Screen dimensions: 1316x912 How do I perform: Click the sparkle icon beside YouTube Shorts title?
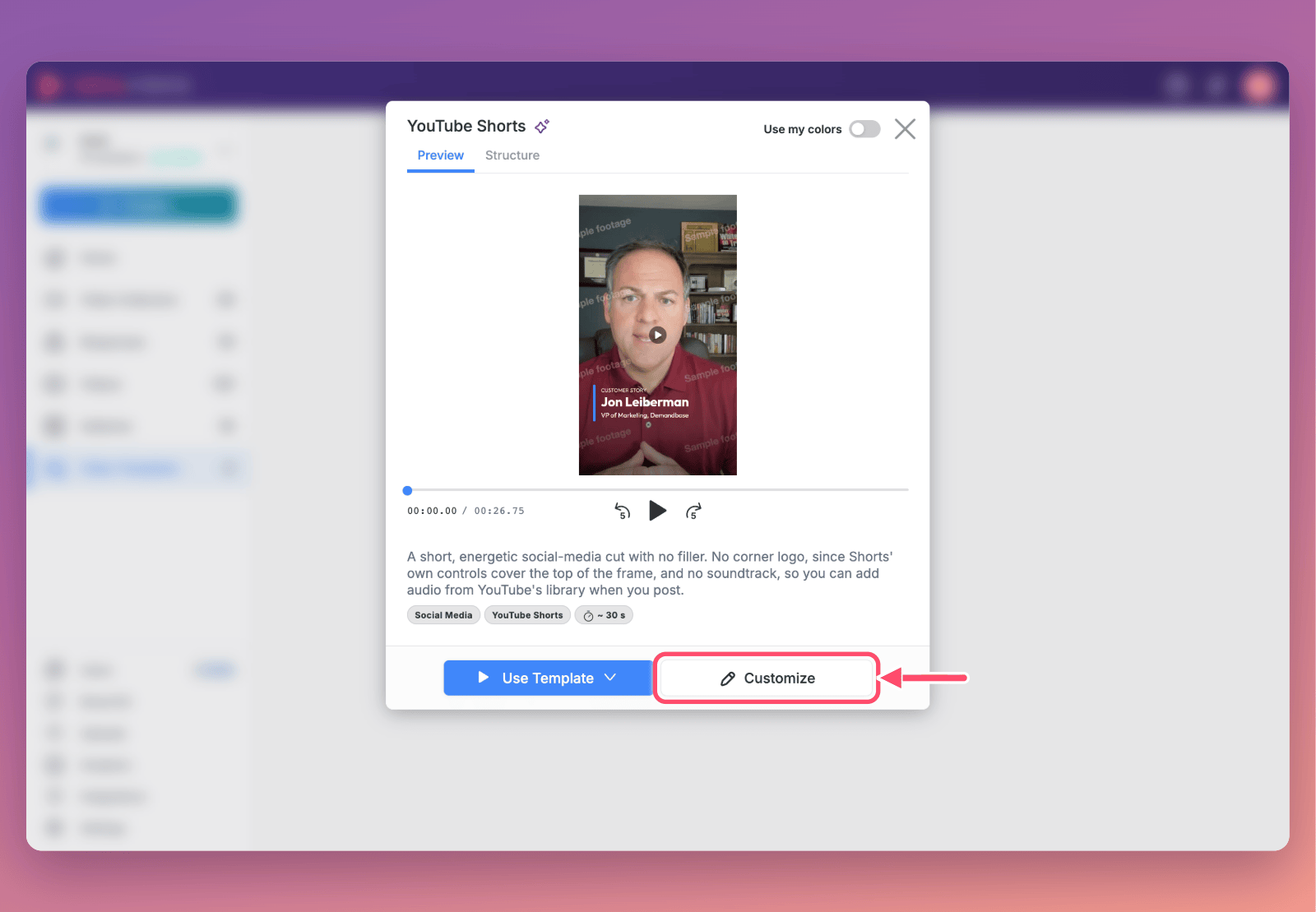pos(542,126)
